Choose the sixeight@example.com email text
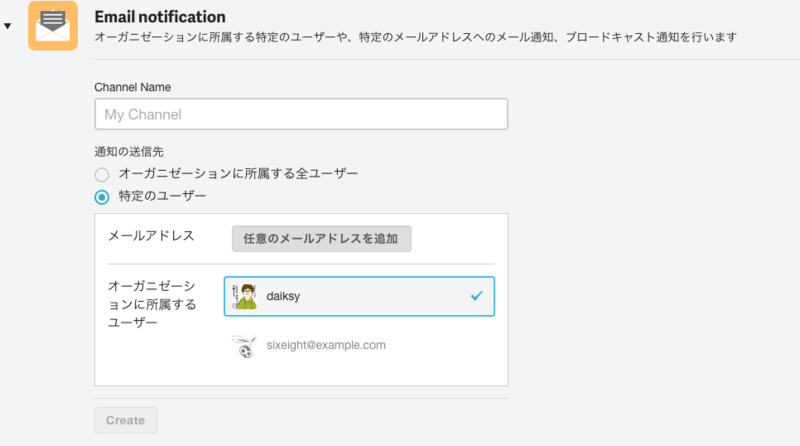The height and width of the screenshot is (446, 800). pos(326,345)
